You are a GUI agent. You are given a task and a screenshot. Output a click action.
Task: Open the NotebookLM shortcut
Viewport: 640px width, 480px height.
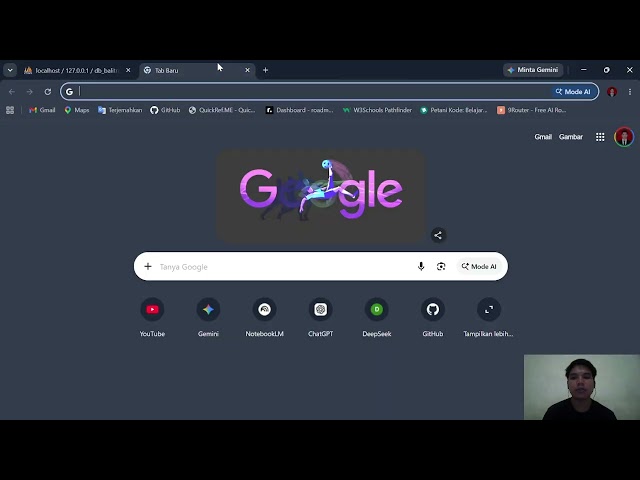coord(264,317)
